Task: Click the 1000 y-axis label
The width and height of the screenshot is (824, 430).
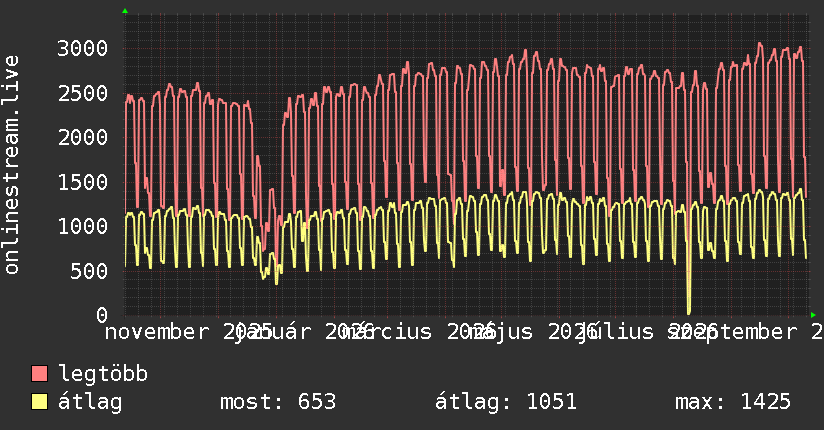Action: click(x=83, y=227)
